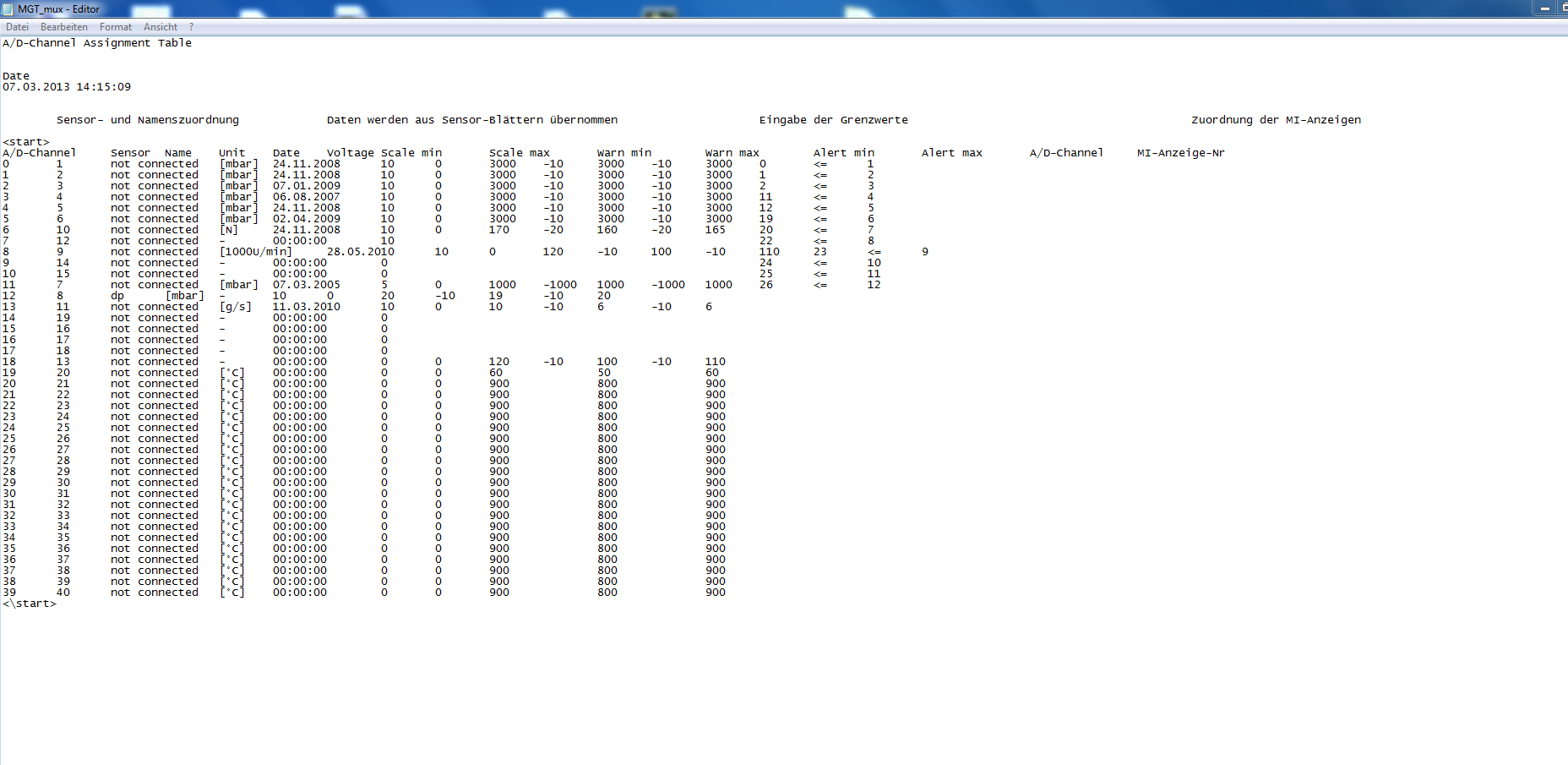
Task: Click the value "50" in channel row 19
Action: pyautogui.click(x=604, y=373)
